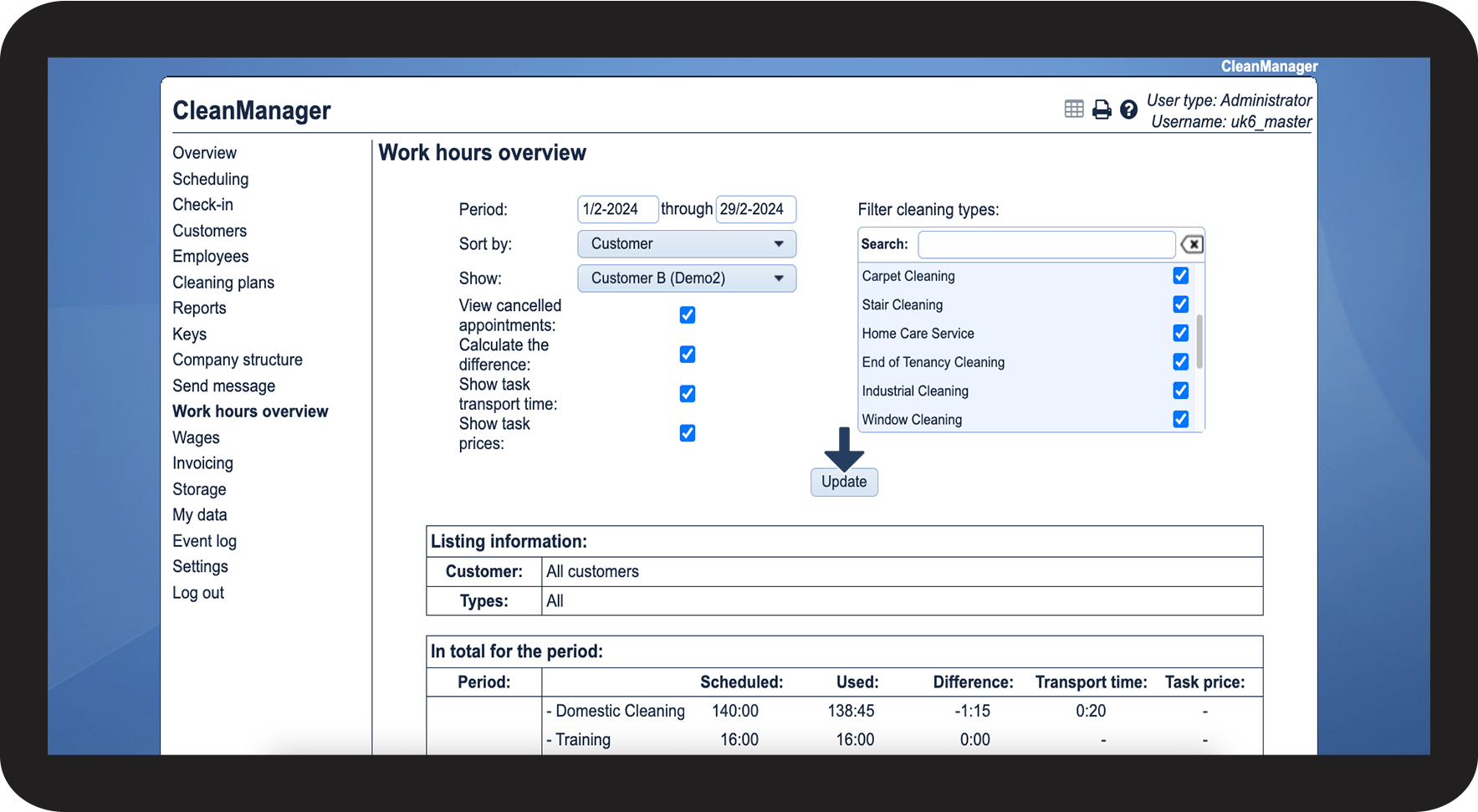The image size is (1478, 812).
Task: Disable Show task transport time
Action: point(688,394)
